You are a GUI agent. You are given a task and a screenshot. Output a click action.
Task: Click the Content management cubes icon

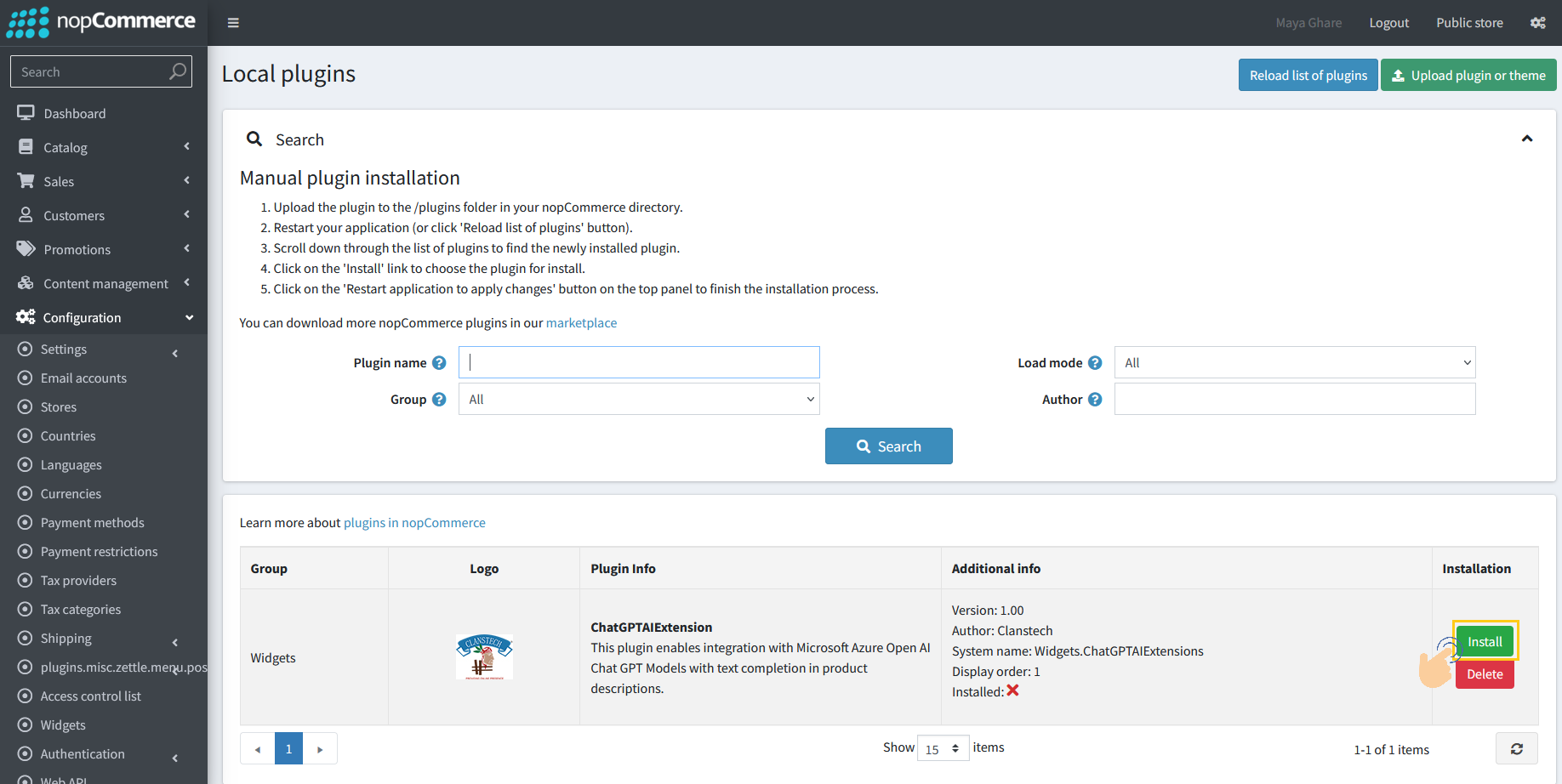(x=26, y=283)
